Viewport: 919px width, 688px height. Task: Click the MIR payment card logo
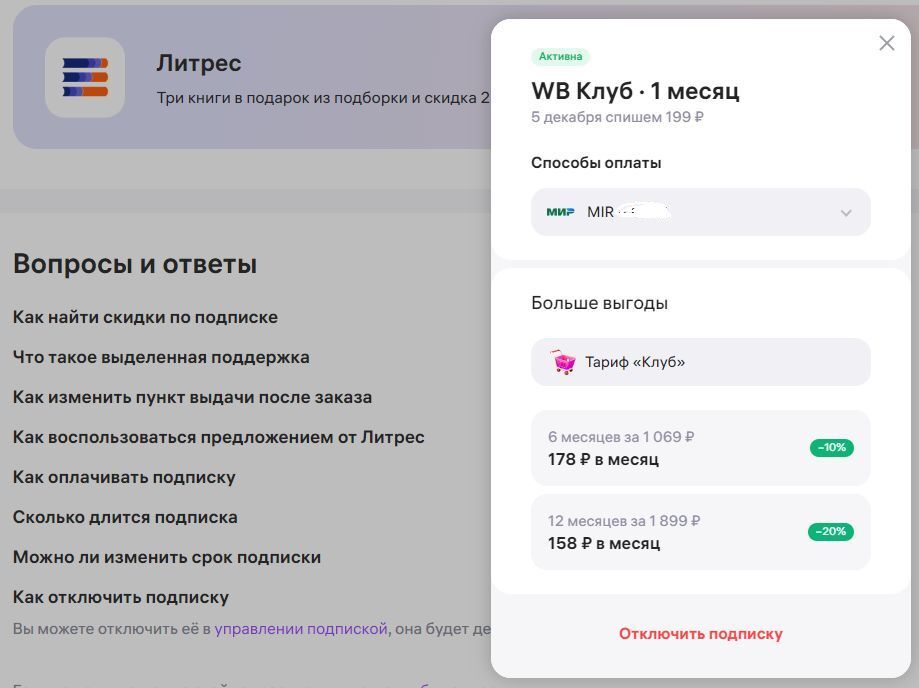coord(560,212)
